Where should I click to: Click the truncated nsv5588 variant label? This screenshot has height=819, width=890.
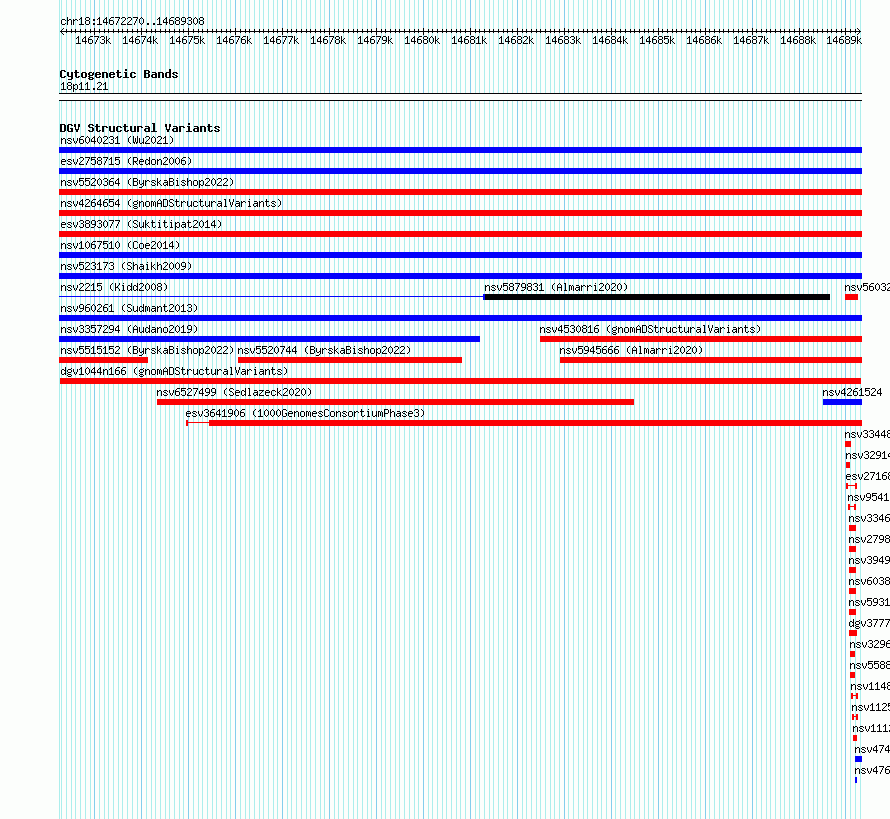(x=870, y=665)
